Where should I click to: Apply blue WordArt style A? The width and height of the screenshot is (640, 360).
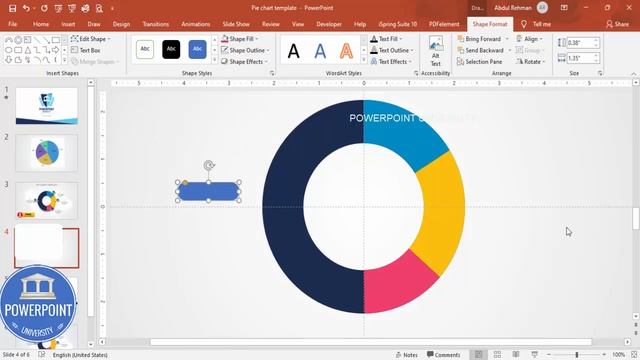point(320,51)
